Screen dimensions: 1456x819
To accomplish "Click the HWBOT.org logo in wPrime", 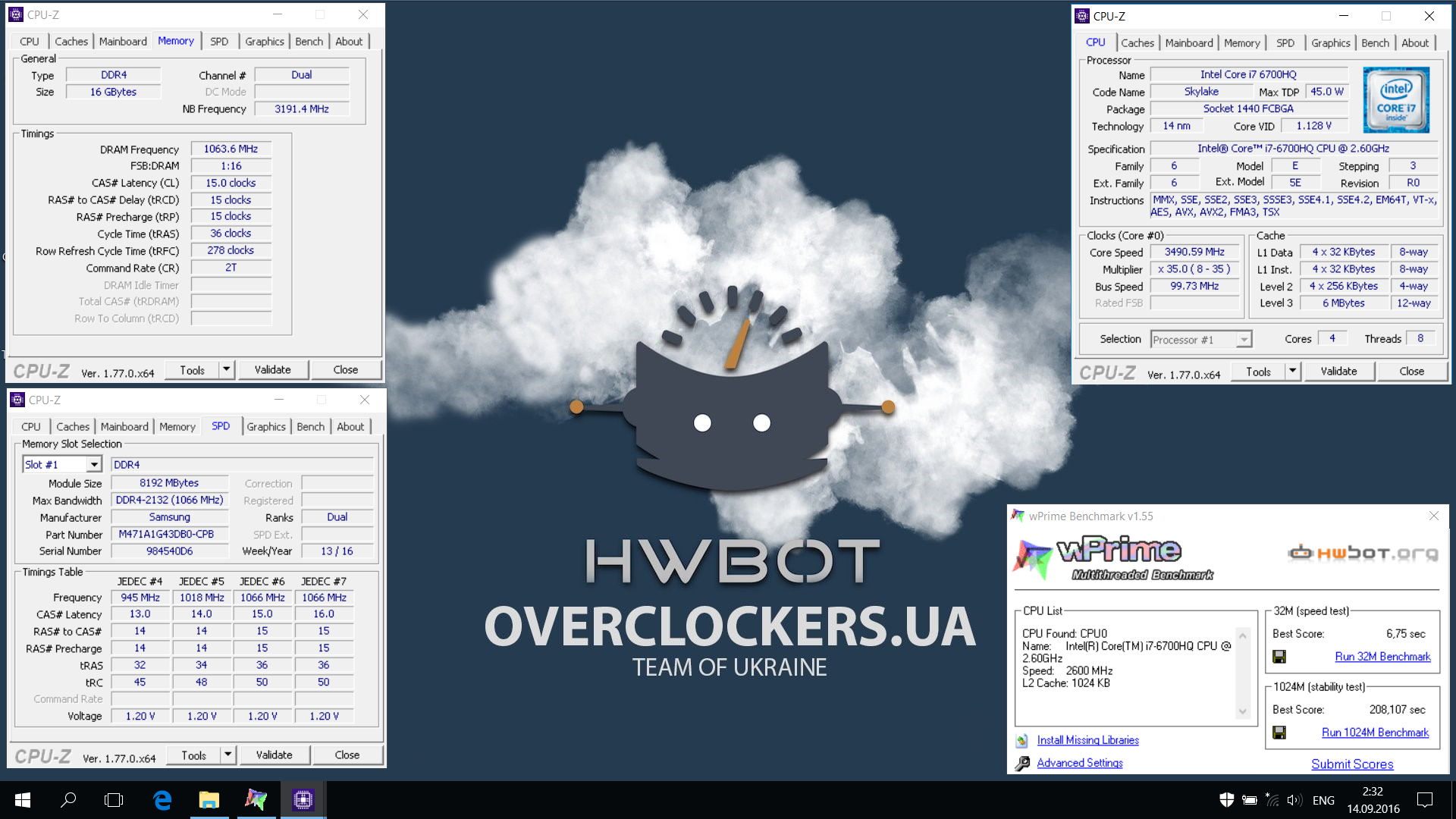I will (1363, 553).
